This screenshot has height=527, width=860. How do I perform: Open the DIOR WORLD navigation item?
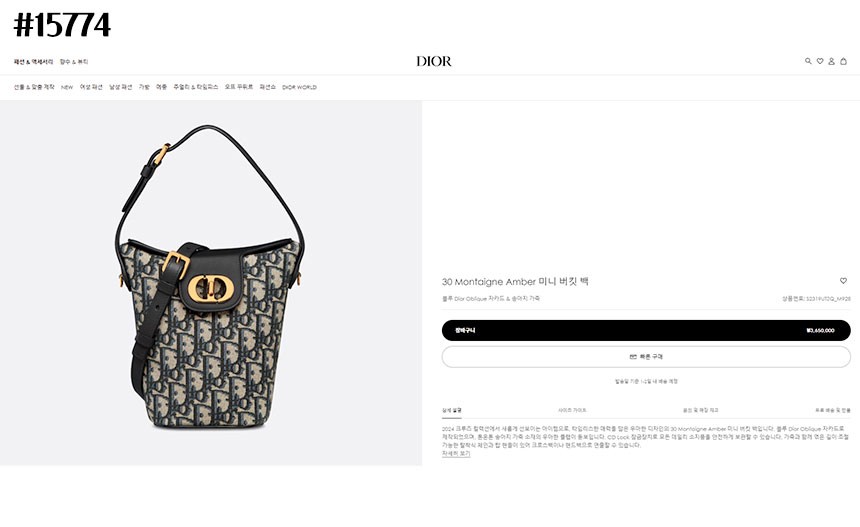pyautogui.click(x=299, y=87)
